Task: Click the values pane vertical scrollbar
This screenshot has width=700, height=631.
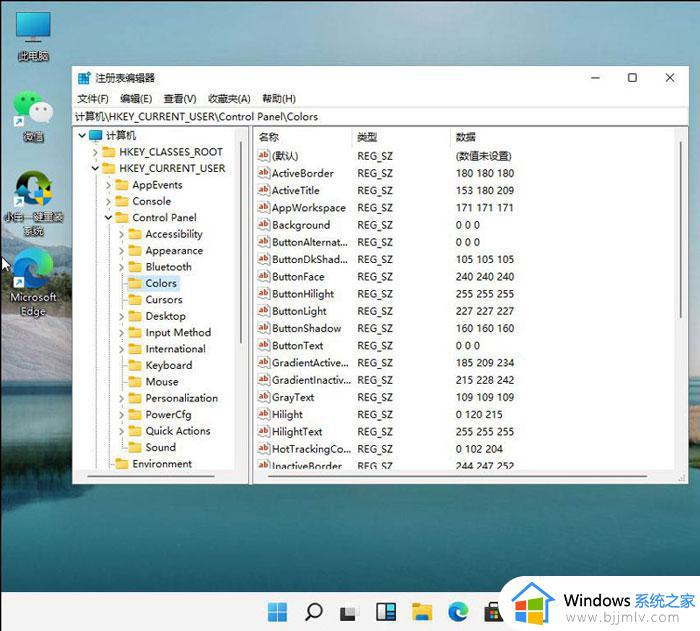Action: [x=681, y=230]
